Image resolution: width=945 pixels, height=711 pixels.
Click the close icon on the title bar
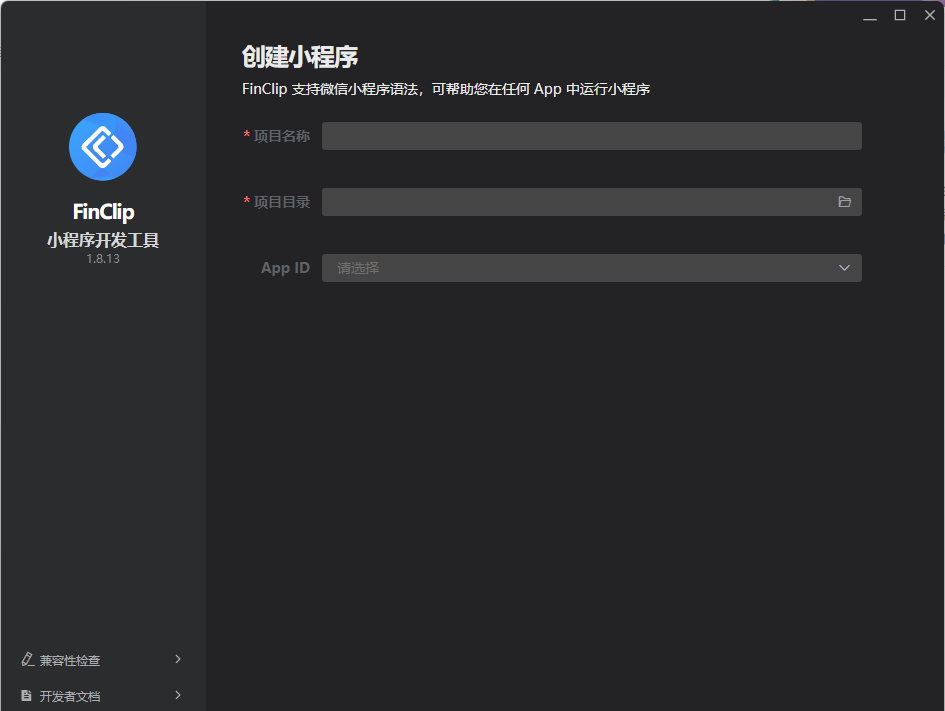pos(929,15)
